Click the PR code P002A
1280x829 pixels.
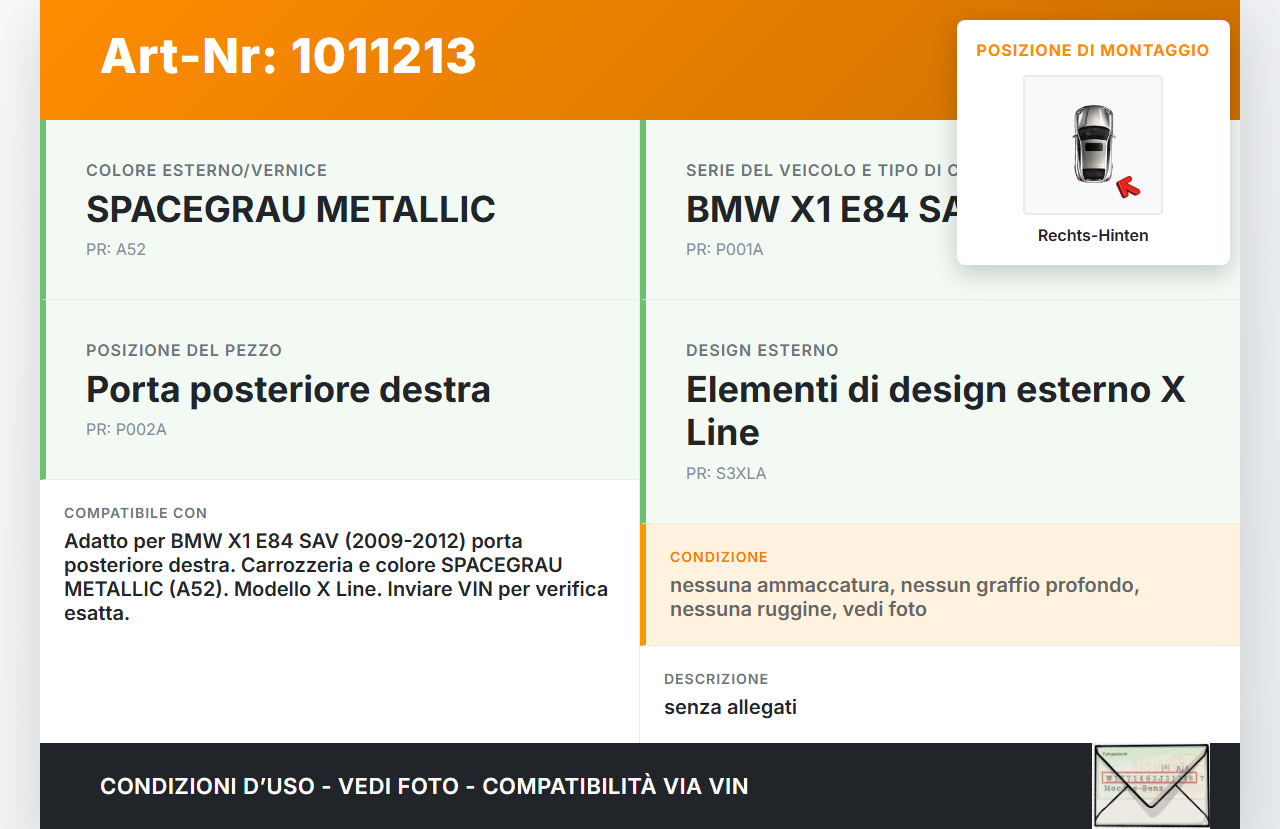point(126,429)
